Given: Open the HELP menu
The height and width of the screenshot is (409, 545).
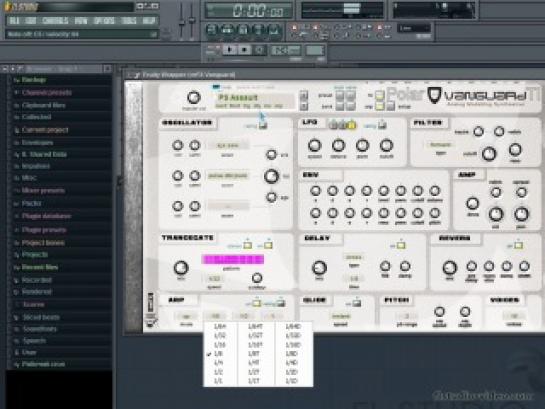Looking at the screenshot, I should 149,21.
